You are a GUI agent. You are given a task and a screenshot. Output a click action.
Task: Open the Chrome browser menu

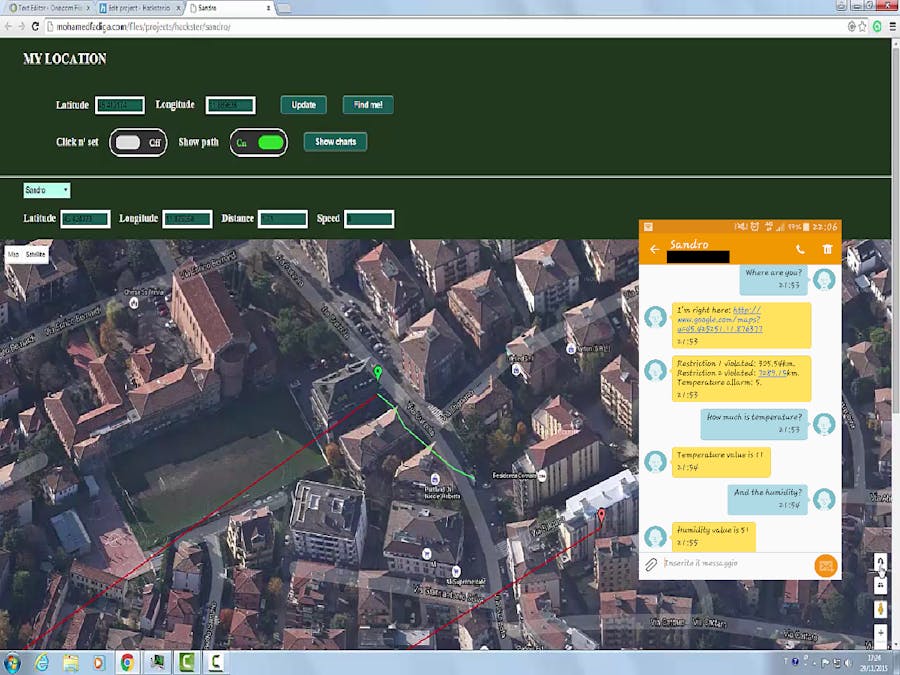coord(893,26)
